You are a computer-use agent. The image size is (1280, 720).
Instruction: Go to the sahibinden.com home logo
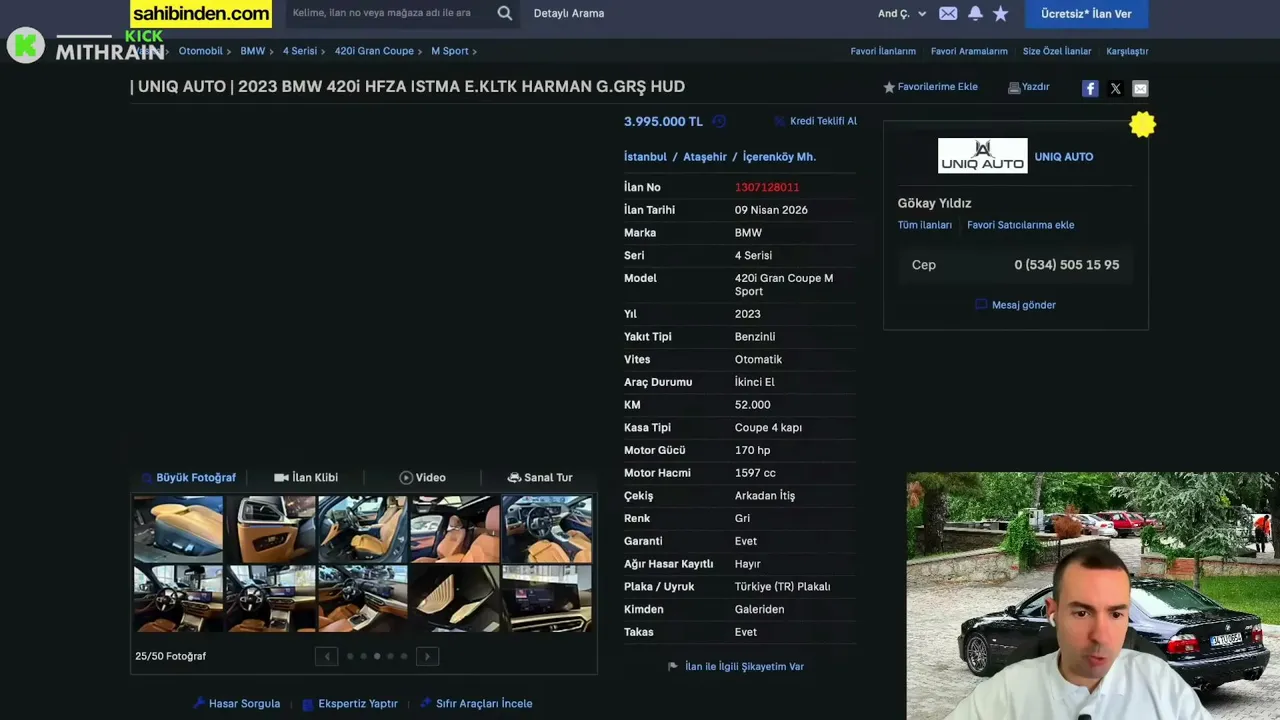point(201,13)
